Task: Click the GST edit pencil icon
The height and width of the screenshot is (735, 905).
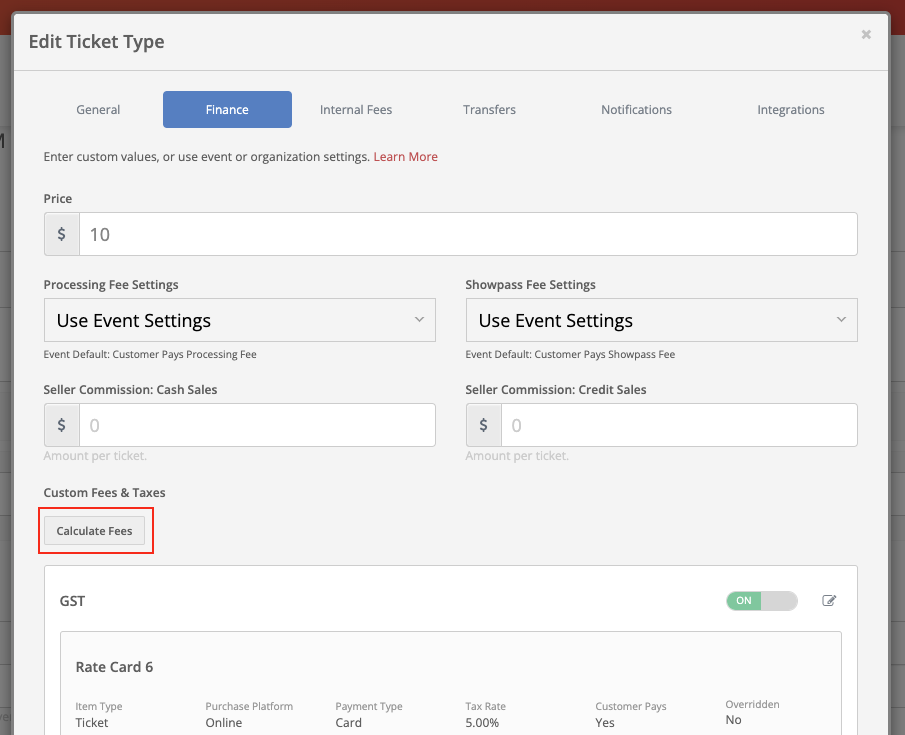Action: pyautogui.click(x=829, y=600)
